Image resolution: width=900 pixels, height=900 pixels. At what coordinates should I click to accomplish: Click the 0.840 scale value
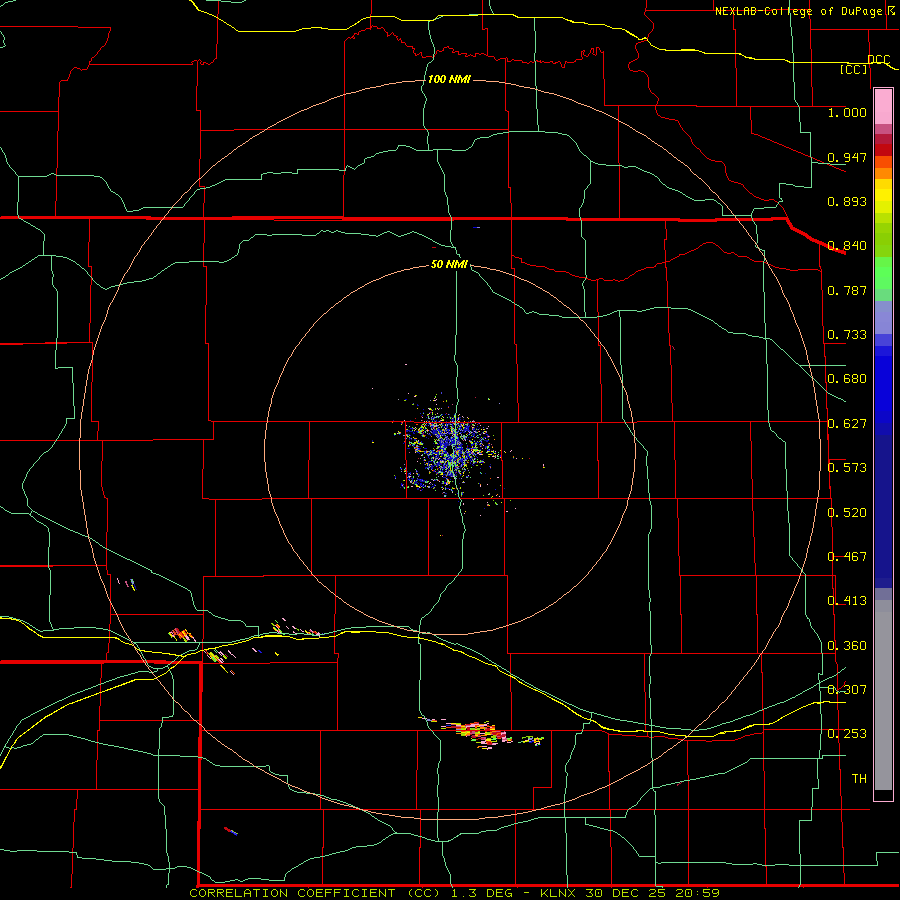(x=847, y=246)
